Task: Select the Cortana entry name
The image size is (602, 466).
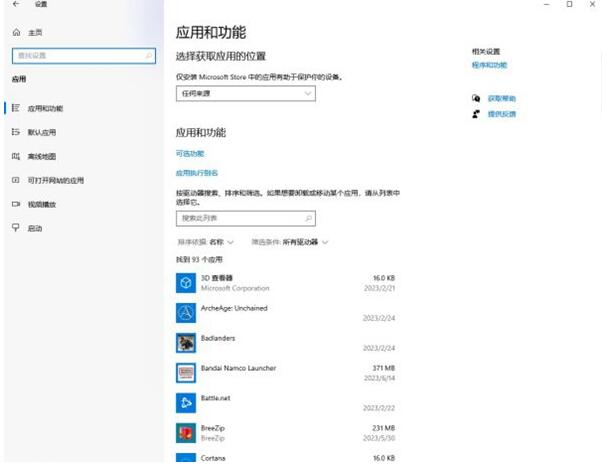Action: [x=213, y=458]
